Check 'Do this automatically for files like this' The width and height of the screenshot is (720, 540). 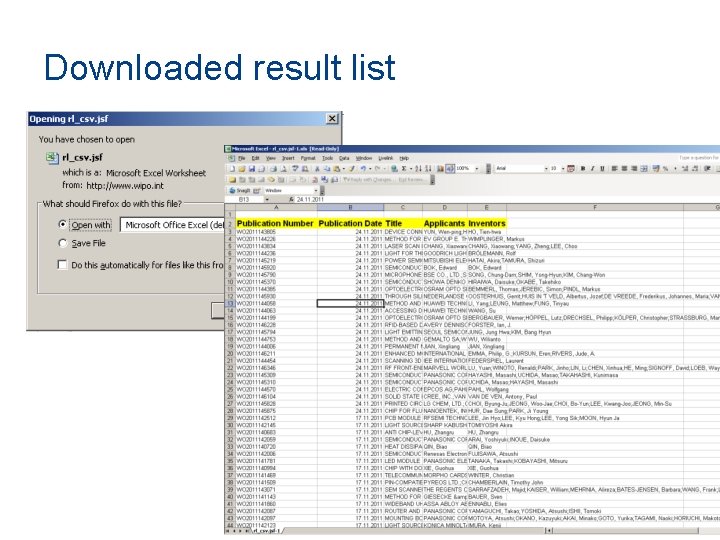tap(62, 264)
